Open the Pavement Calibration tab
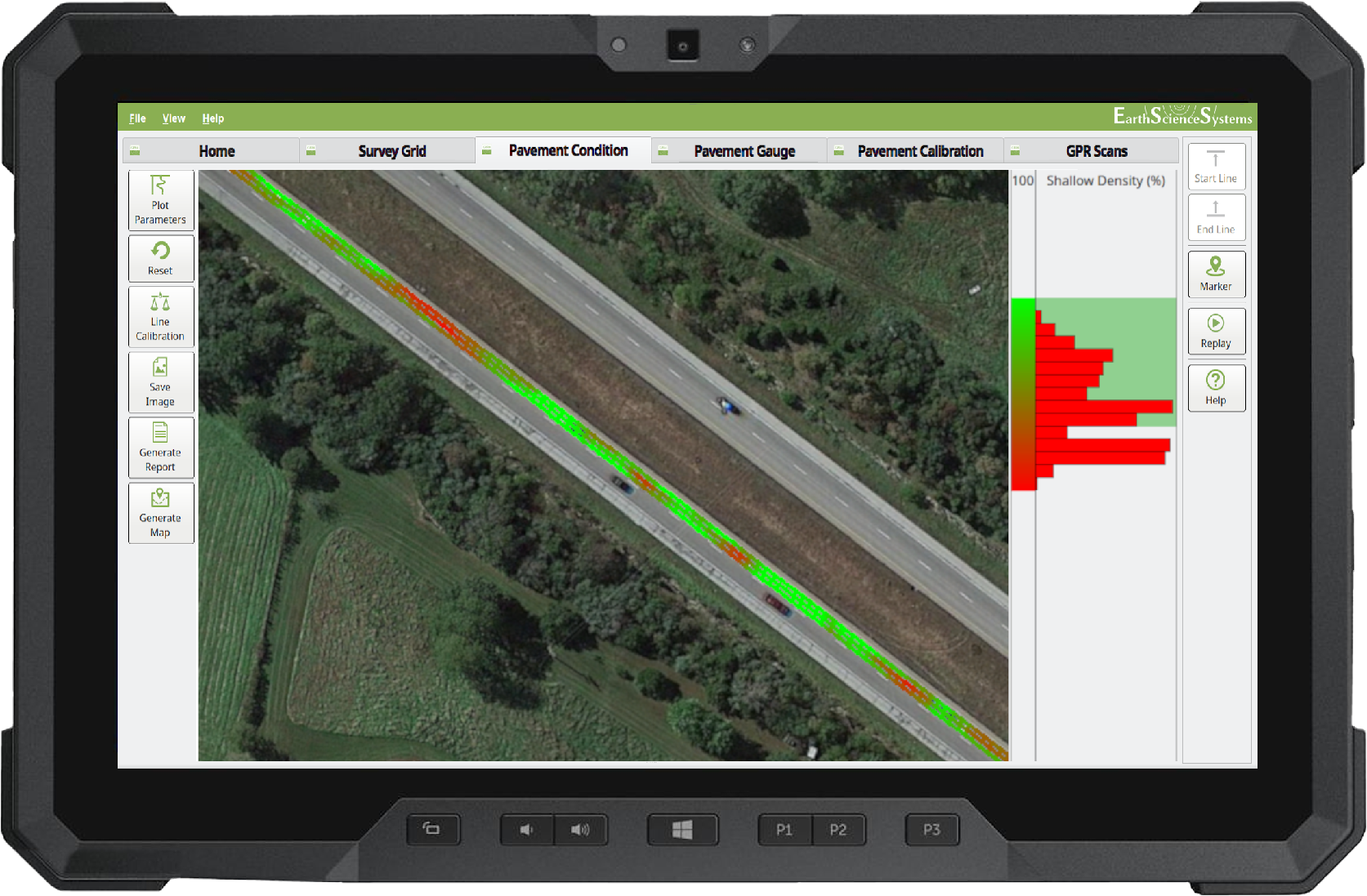This screenshot has height=896, width=1367. coord(920,151)
